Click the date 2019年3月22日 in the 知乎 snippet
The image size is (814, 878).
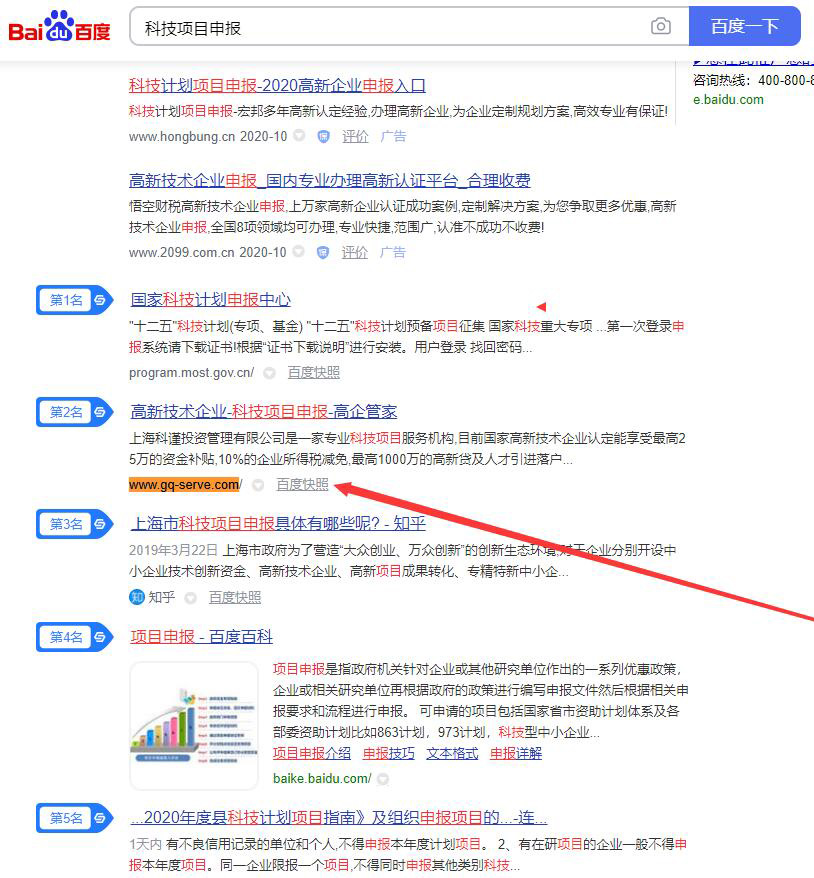[173, 550]
